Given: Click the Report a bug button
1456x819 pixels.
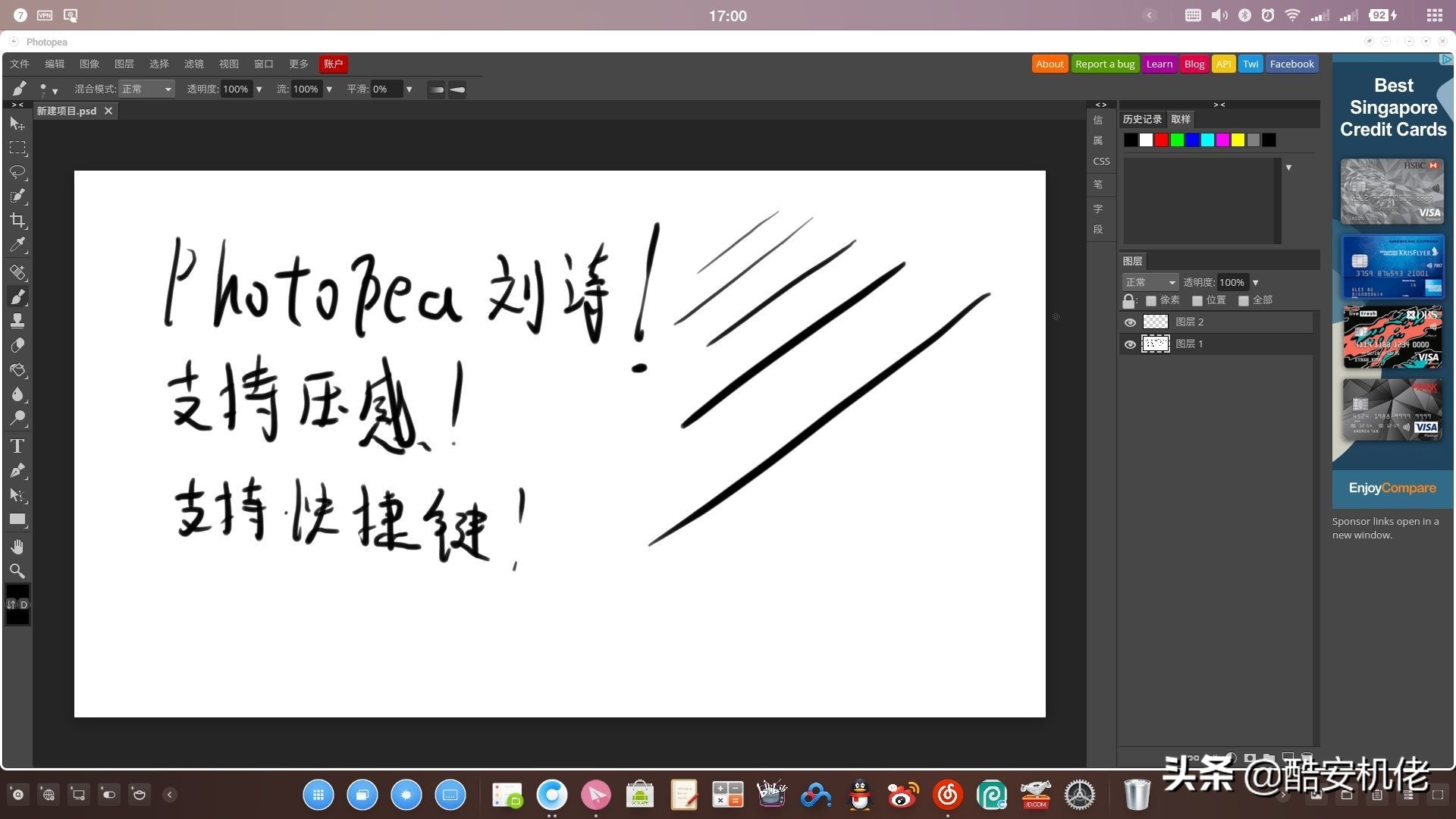Looking at the screenshot, I should (x=1104, y=64).
